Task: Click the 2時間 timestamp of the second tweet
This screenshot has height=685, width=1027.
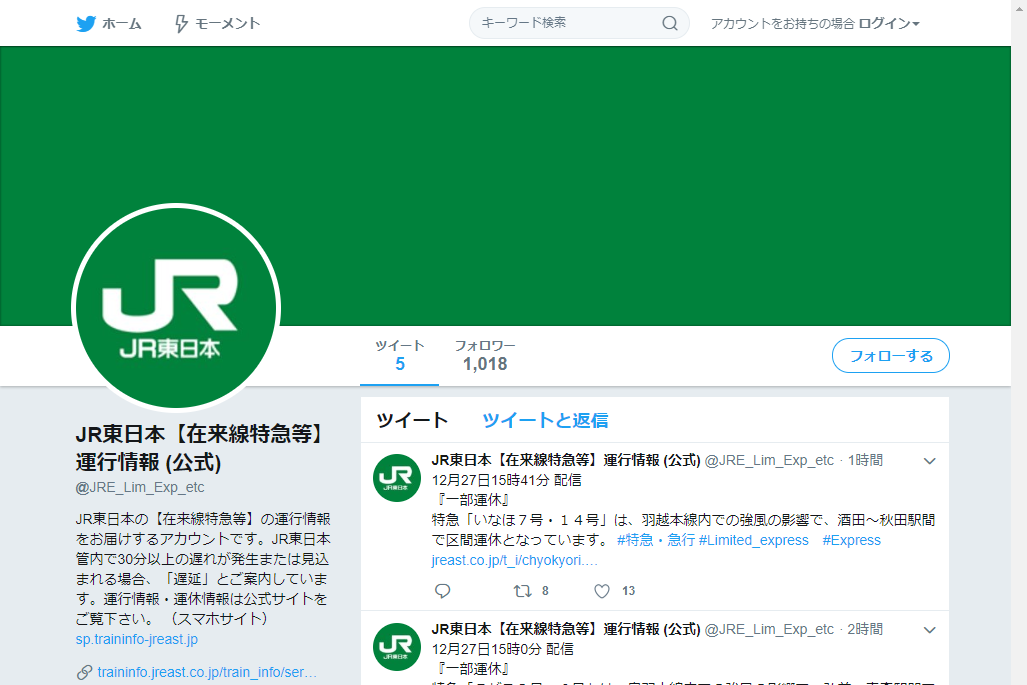Action: pos(865,629)
